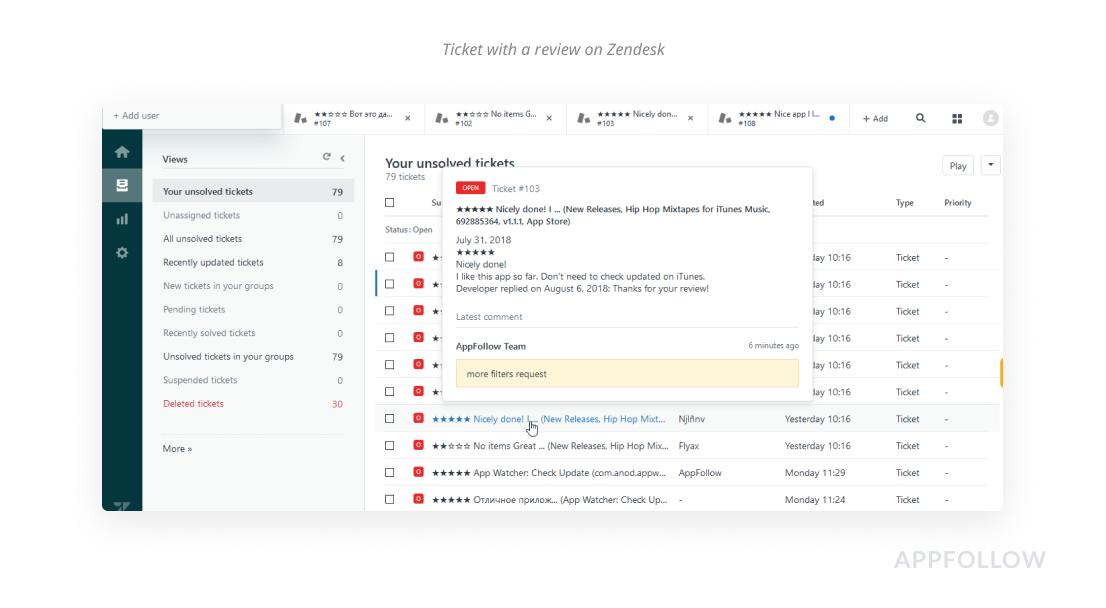This screenshot has height=608, width=1106.
Task: Select 'Deleted tickets' view
Action: pos(193,404)
